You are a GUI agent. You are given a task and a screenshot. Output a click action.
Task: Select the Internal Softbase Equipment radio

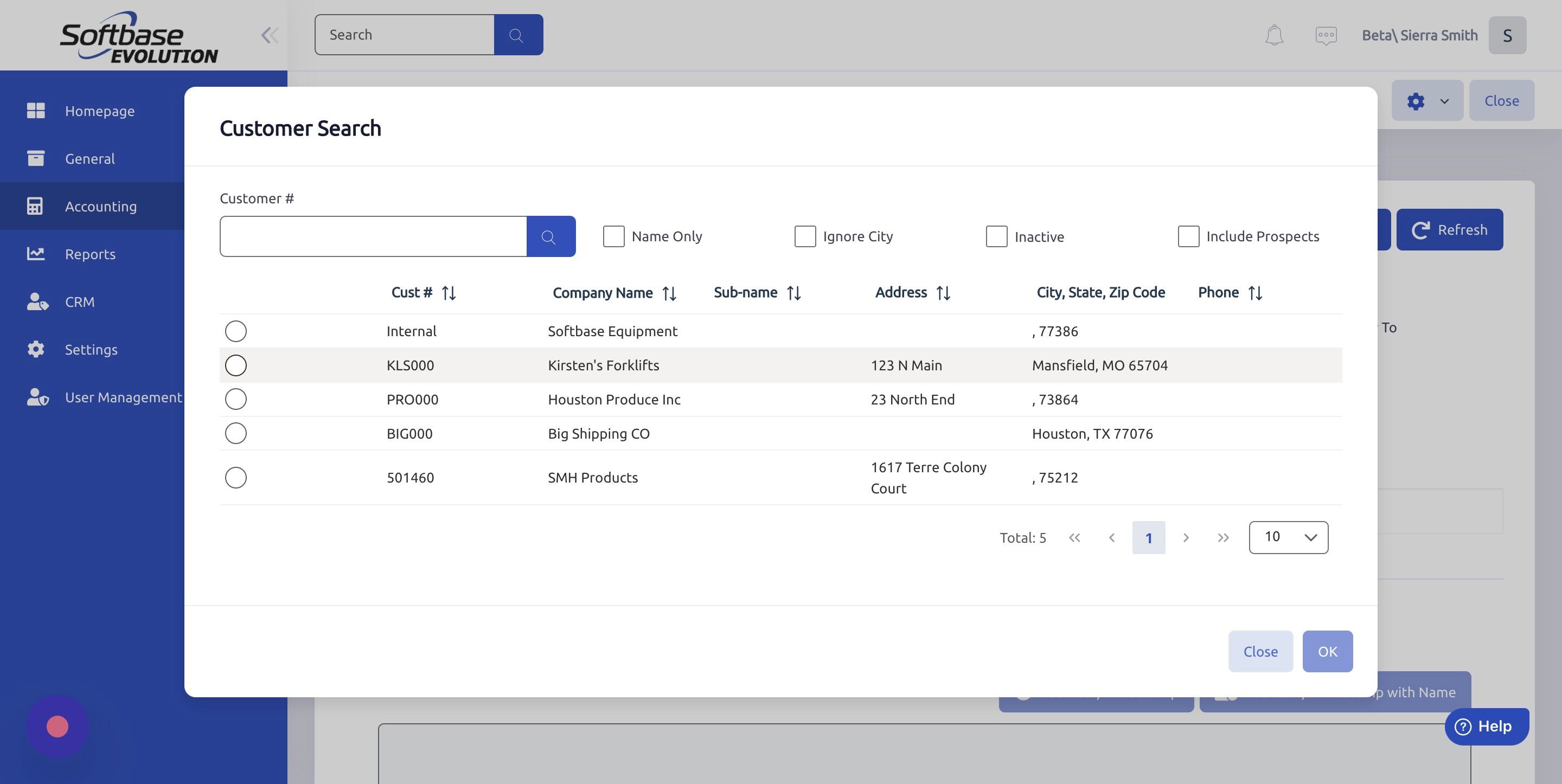coord(236,331)
